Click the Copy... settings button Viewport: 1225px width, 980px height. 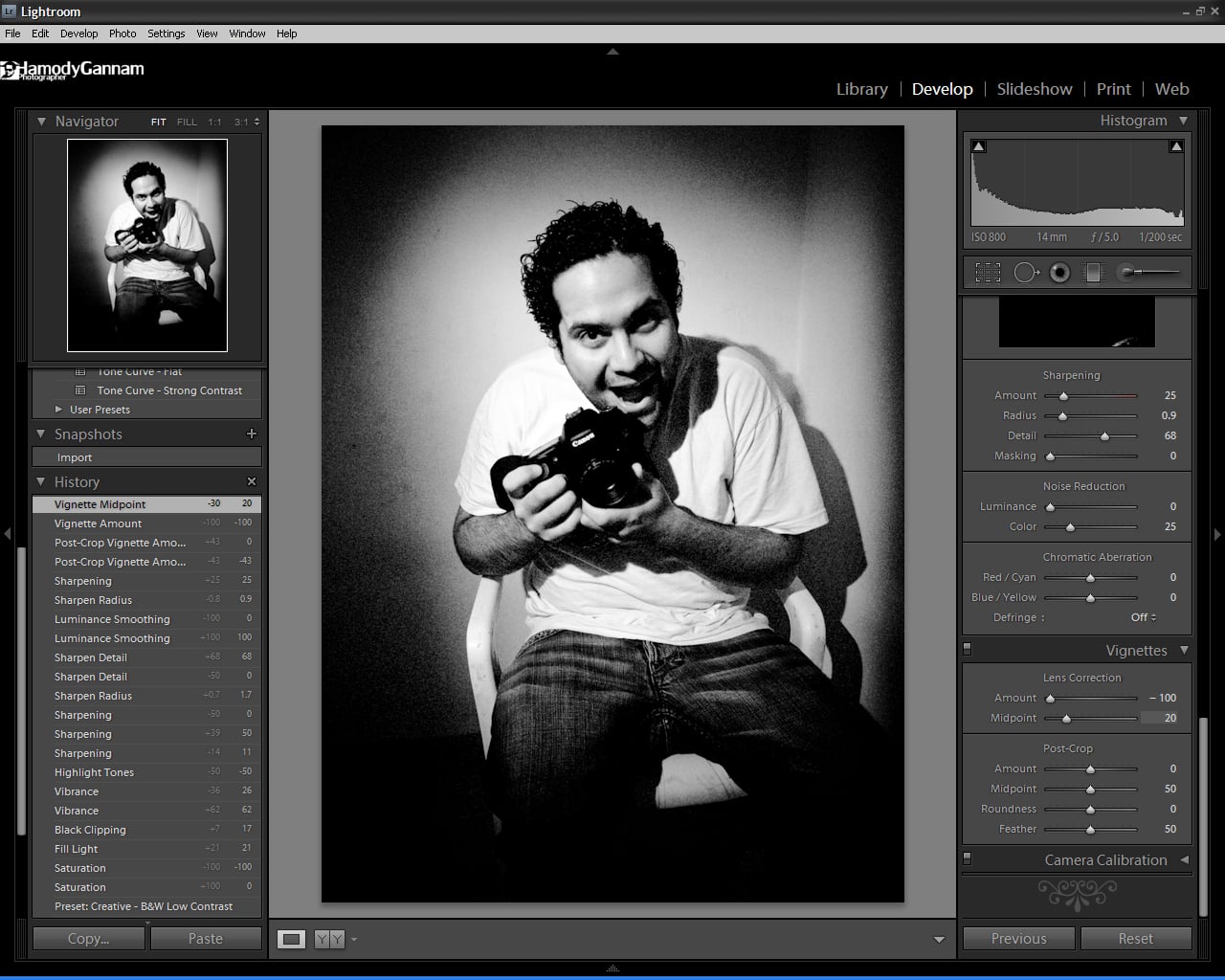[88, 939]
